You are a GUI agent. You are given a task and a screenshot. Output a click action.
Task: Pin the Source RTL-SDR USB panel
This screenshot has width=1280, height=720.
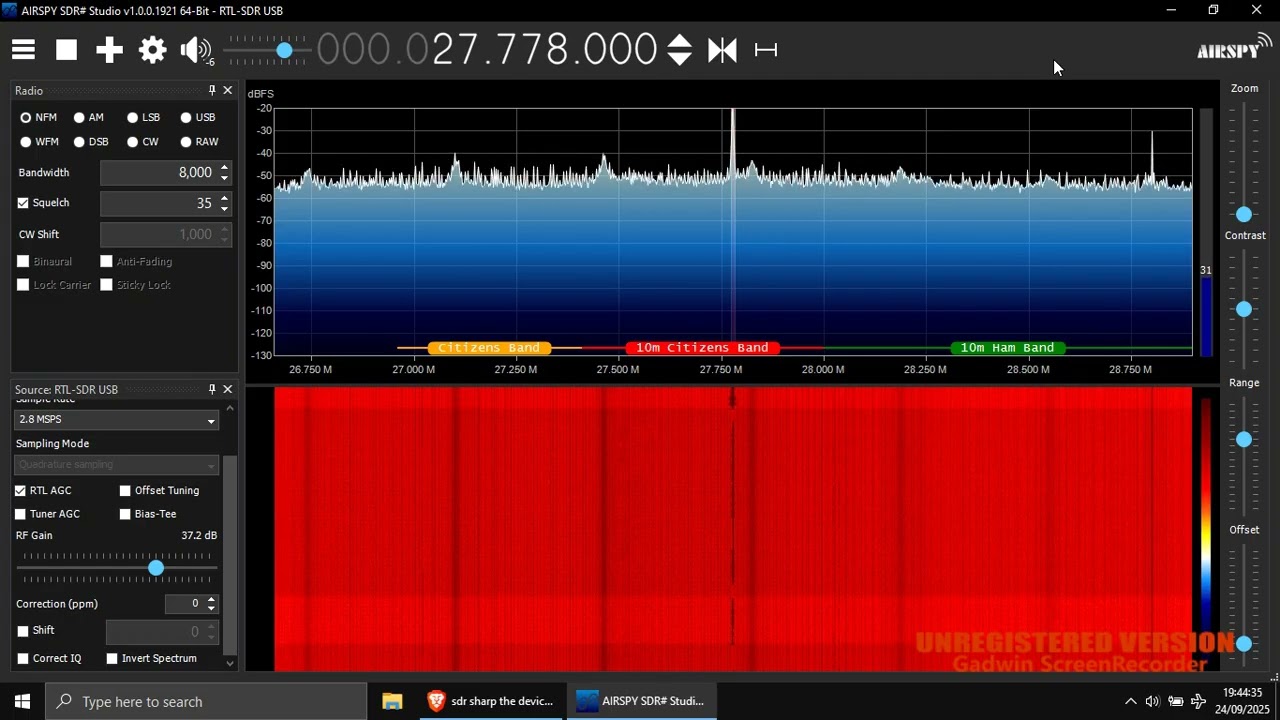pyautogui.click(x=212, y=389)
